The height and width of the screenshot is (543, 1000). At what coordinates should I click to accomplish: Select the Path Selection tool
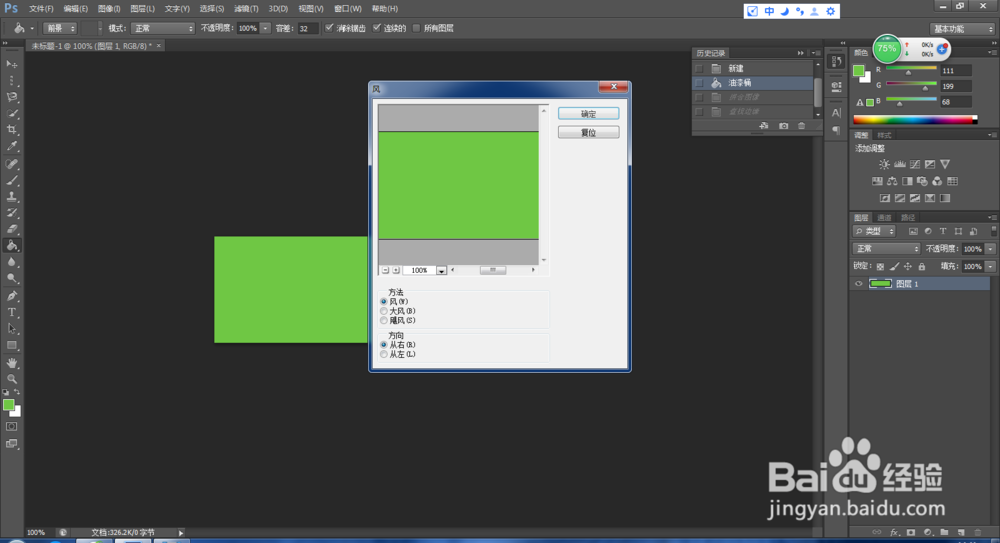11,329
